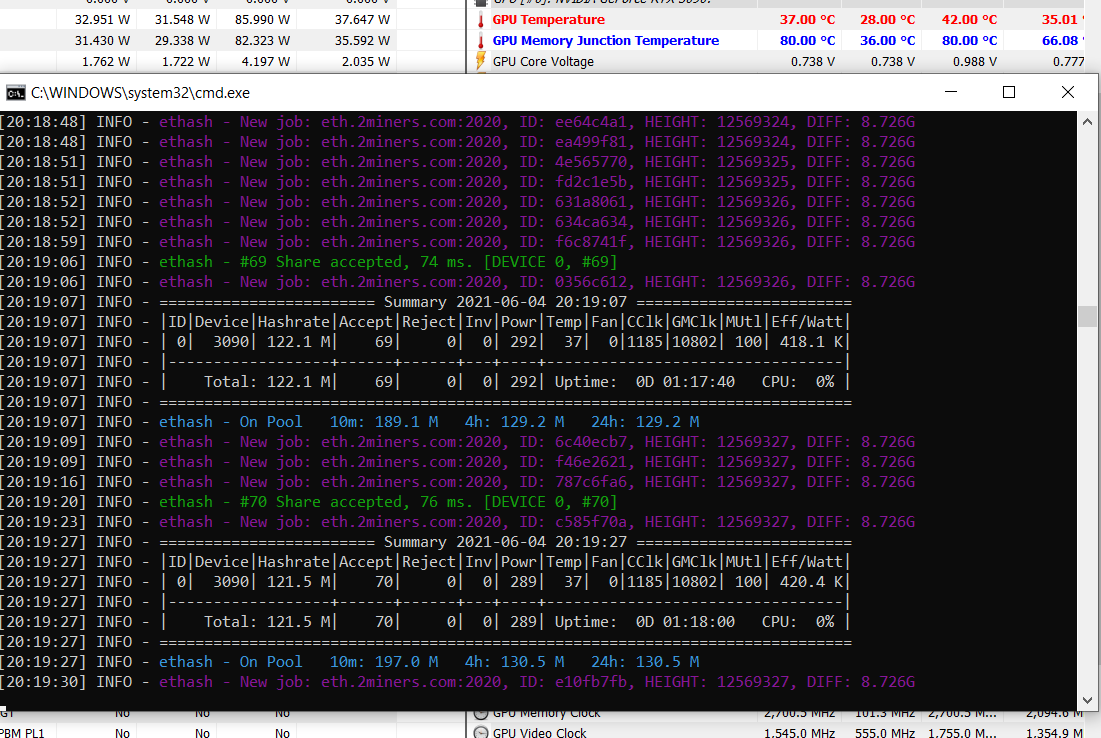Click the cmd window scrollbar down arrow
The height and width of the screenshot is (738, 1101).
point(1088,700)
